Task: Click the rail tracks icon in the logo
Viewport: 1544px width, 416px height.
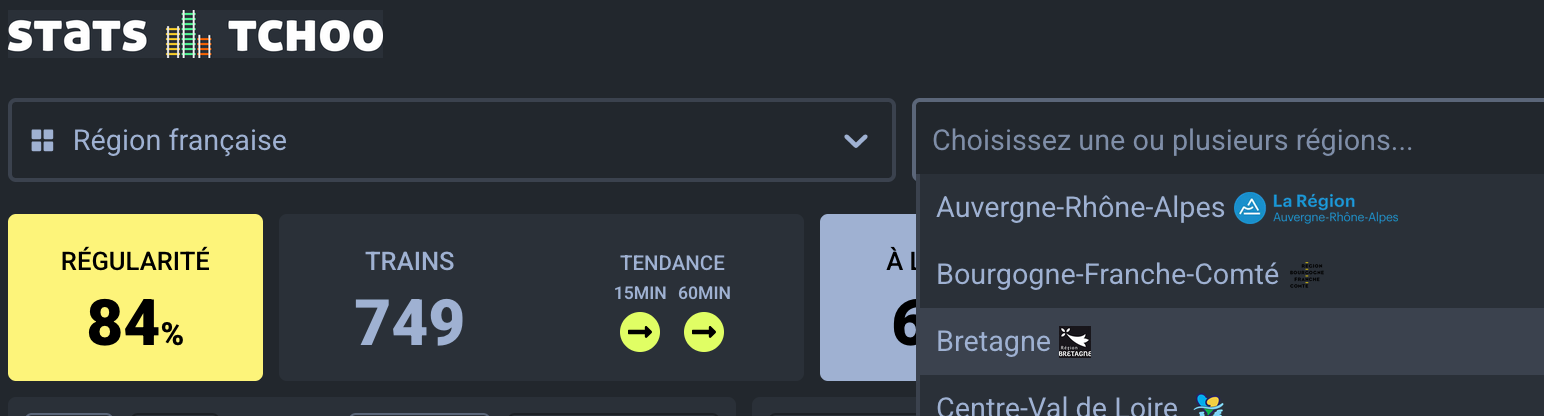Action: 189,34
